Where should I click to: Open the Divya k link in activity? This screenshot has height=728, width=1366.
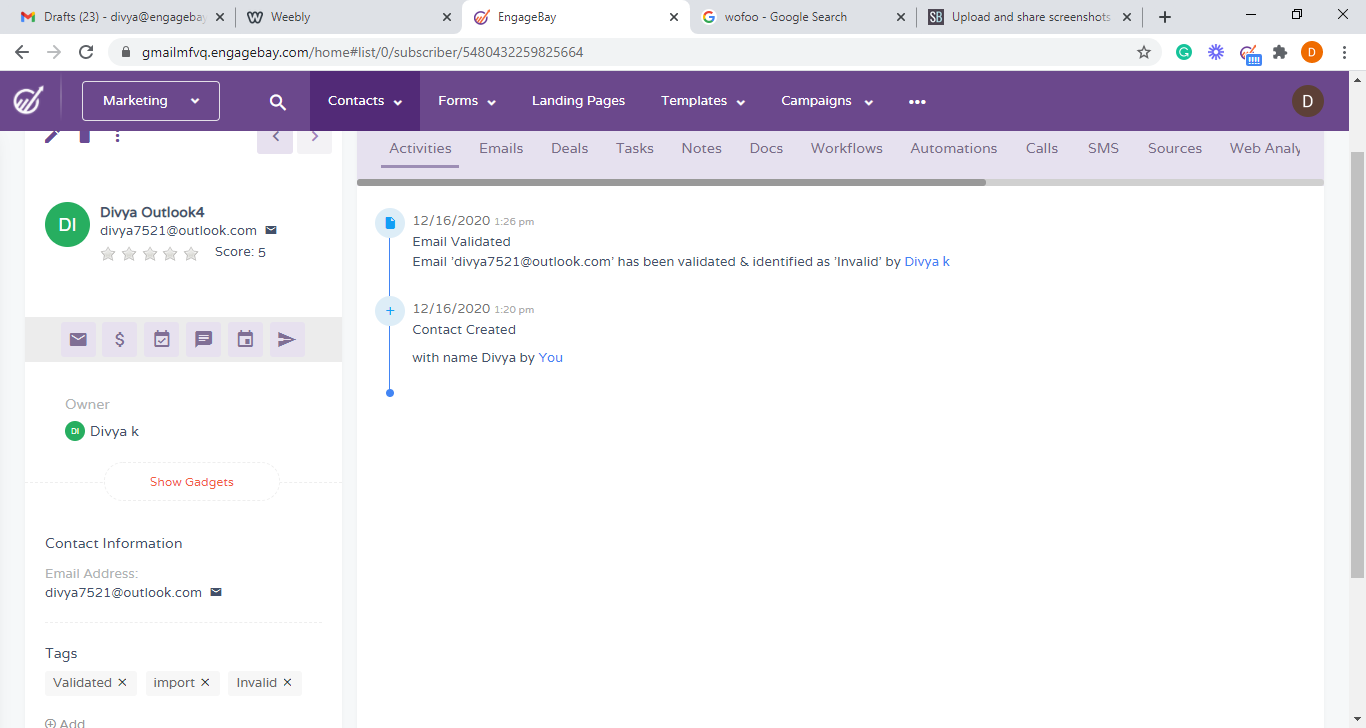[x=927, y=261]
